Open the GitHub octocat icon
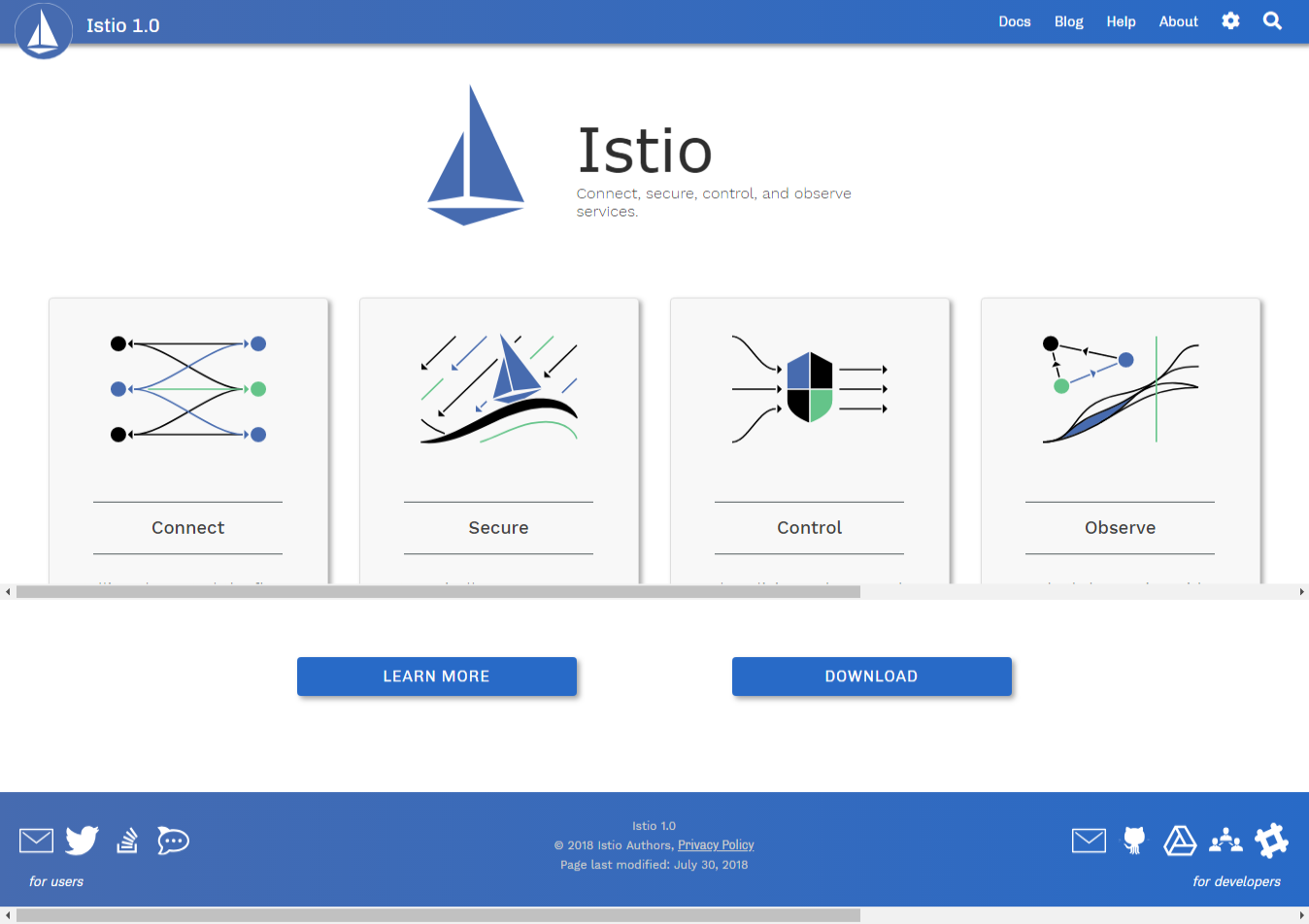Screen dimensions: 1309x924 tap(1134, 840)
